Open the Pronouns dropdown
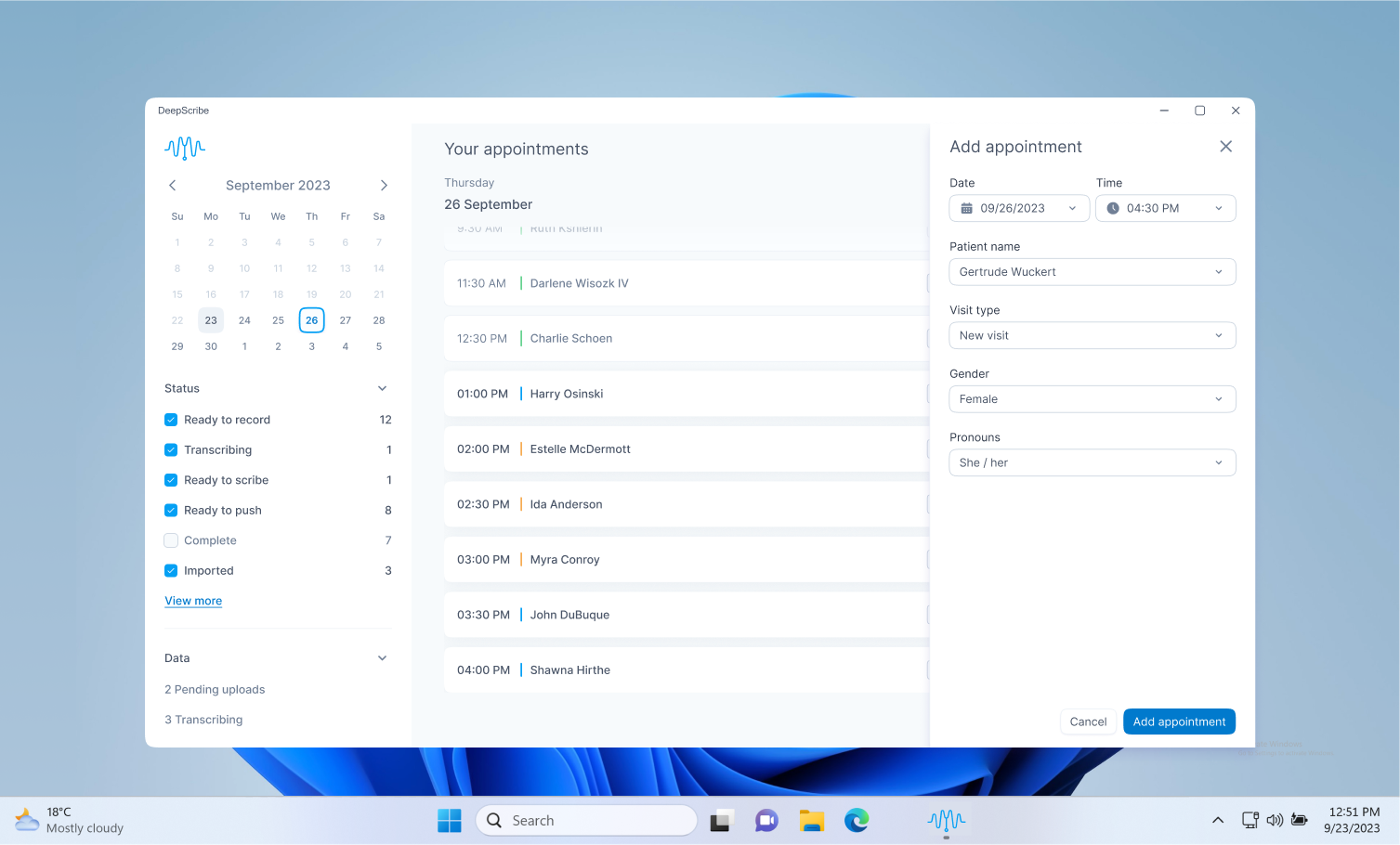This screenshot has width=1400, height=845. pos(1093,462)
